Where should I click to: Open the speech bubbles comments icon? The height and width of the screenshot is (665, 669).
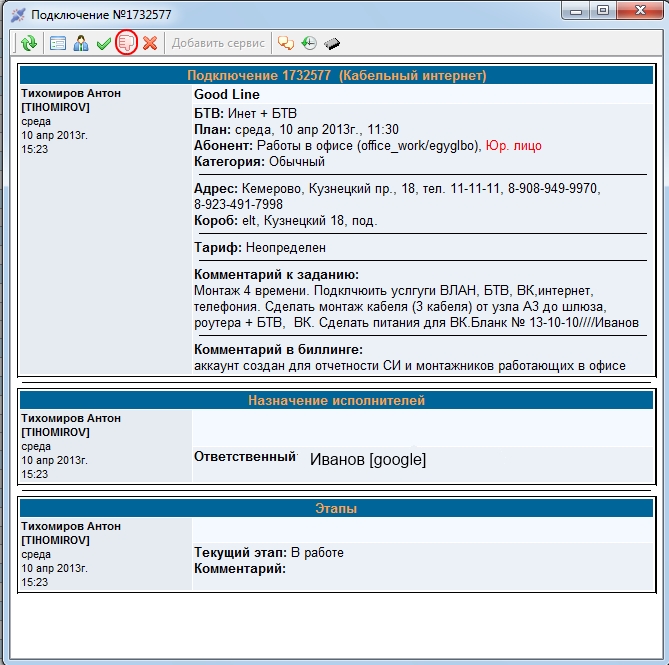tap(285, 43)
